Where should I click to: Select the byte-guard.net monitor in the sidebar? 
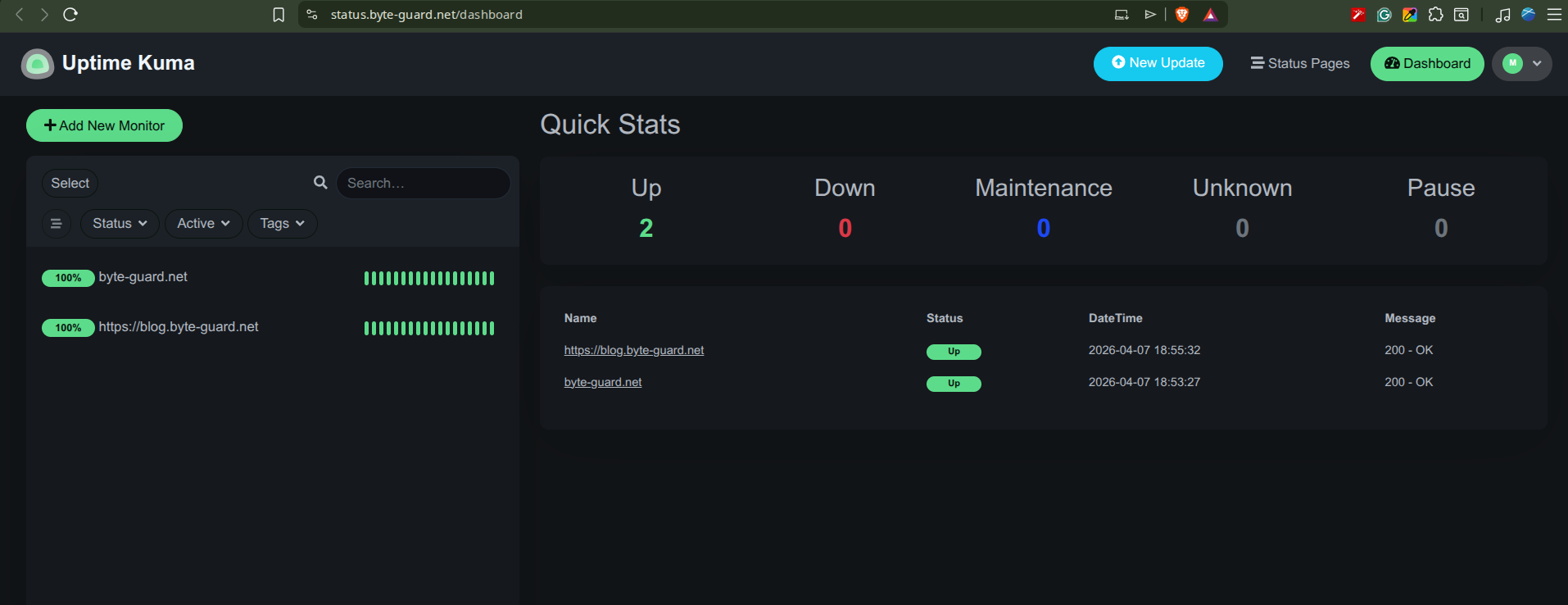[272, 278]
